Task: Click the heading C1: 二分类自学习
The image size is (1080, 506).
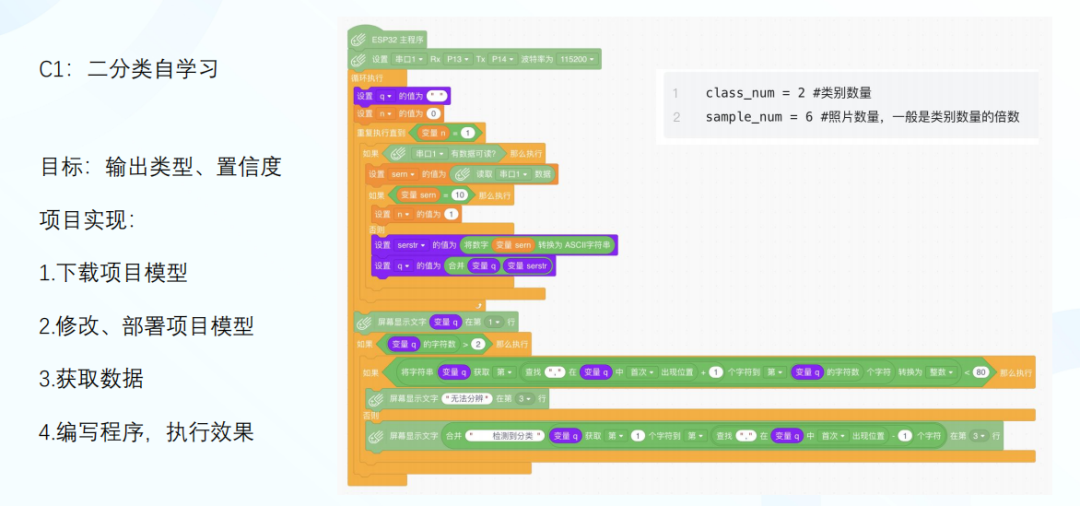Action: [x=129, y=70]
